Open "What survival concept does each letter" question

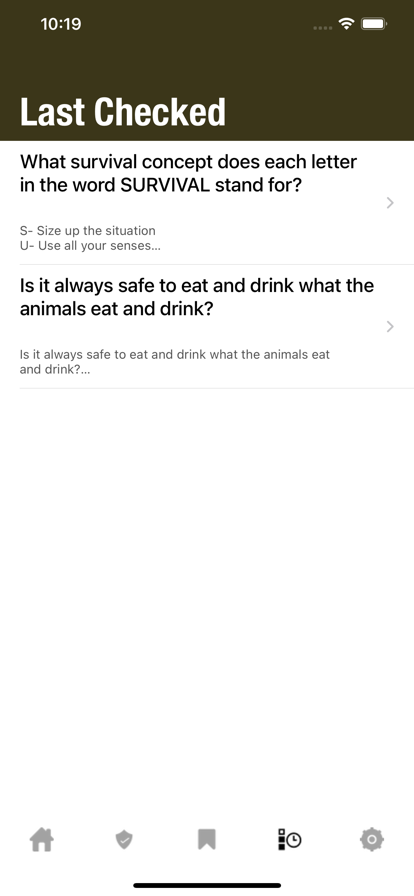tap(189, 162)
